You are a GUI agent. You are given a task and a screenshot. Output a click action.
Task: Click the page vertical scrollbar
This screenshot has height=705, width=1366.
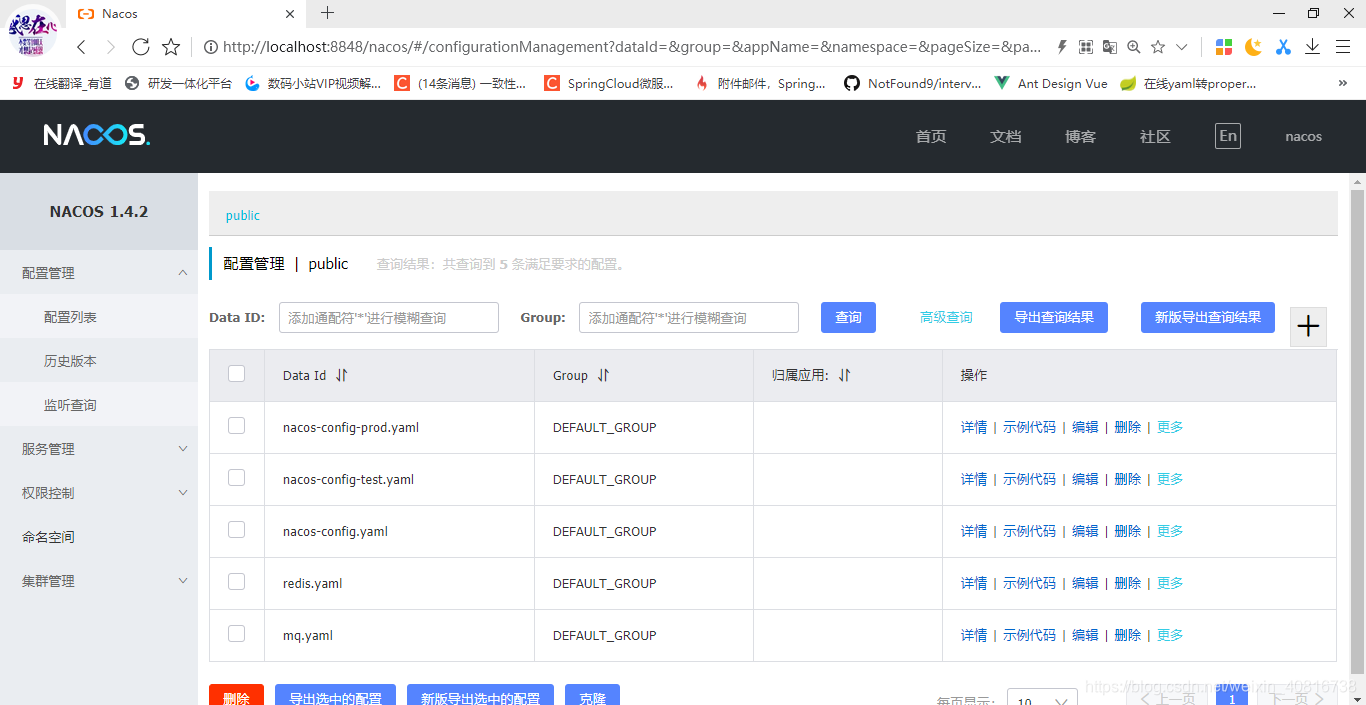[x=1357, y=430]
